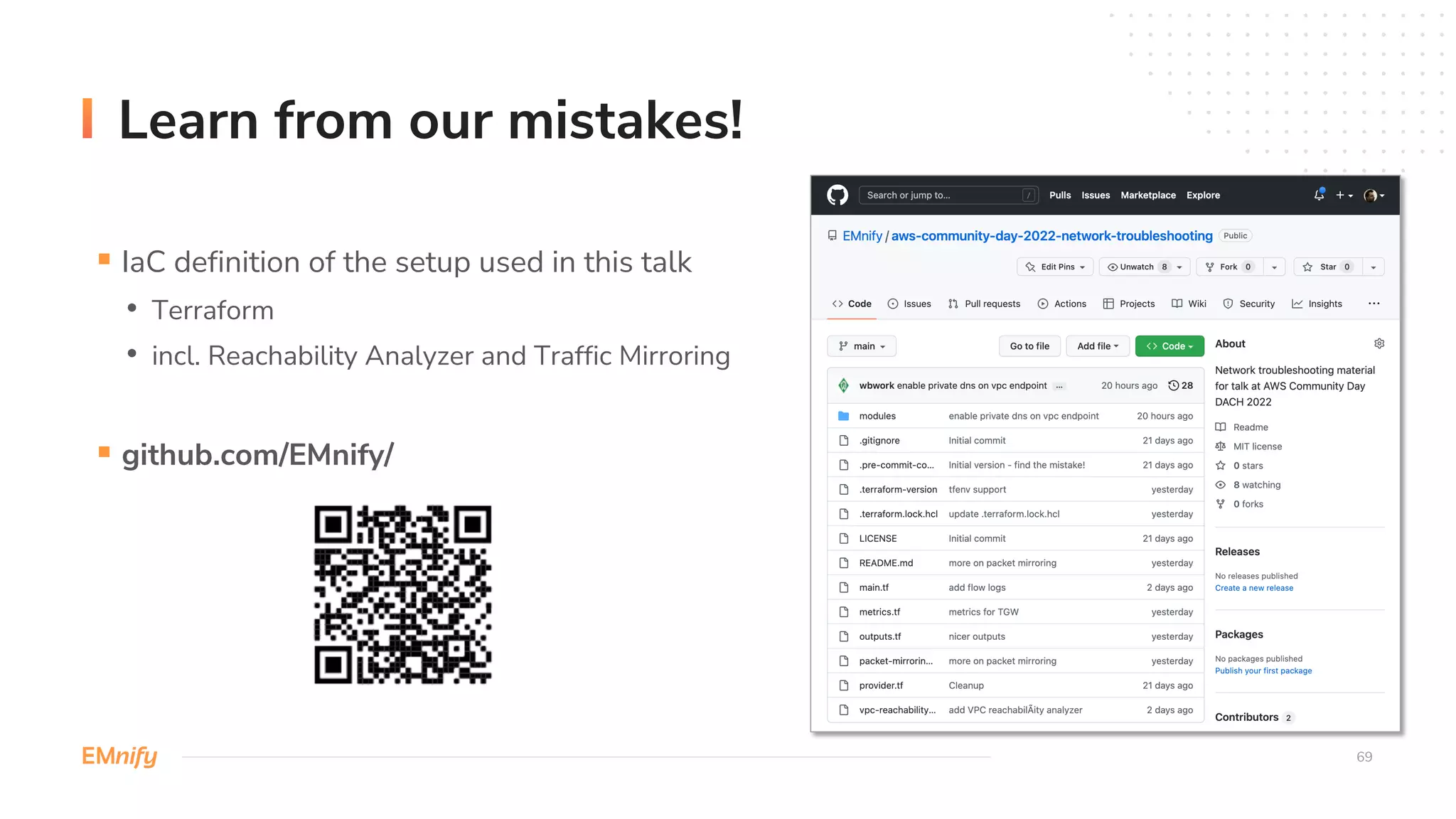The height and width of the screenshot is (819, 1456).
Task: Open the wbwork commit author link
Action: click(877, 385)
